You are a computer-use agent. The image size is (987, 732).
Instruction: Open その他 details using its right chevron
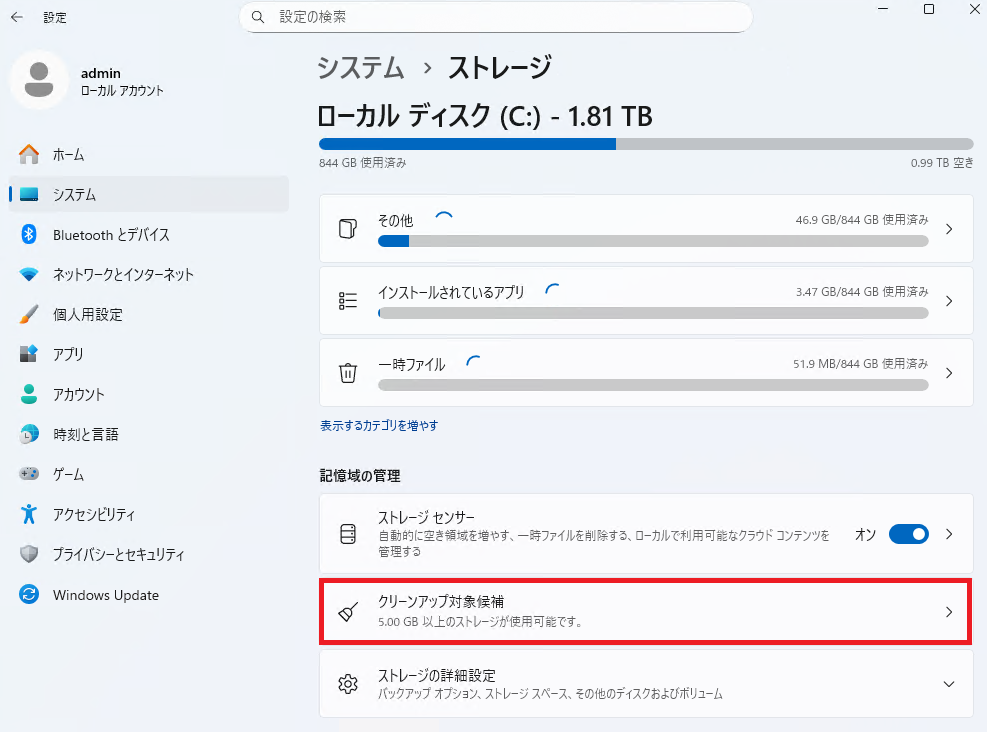click(x=949, y=229)
